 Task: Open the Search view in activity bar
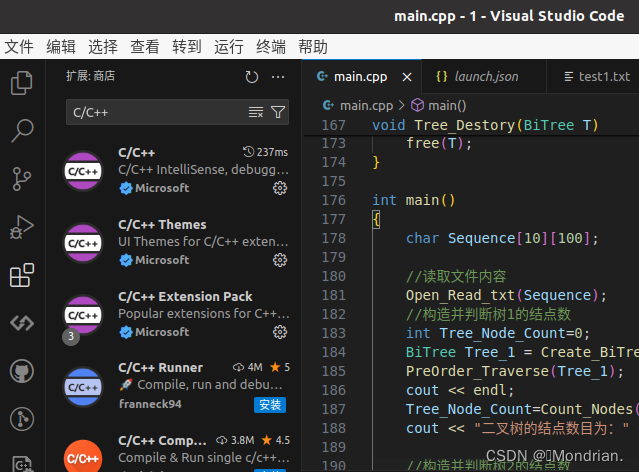click(x=22, y=131)
